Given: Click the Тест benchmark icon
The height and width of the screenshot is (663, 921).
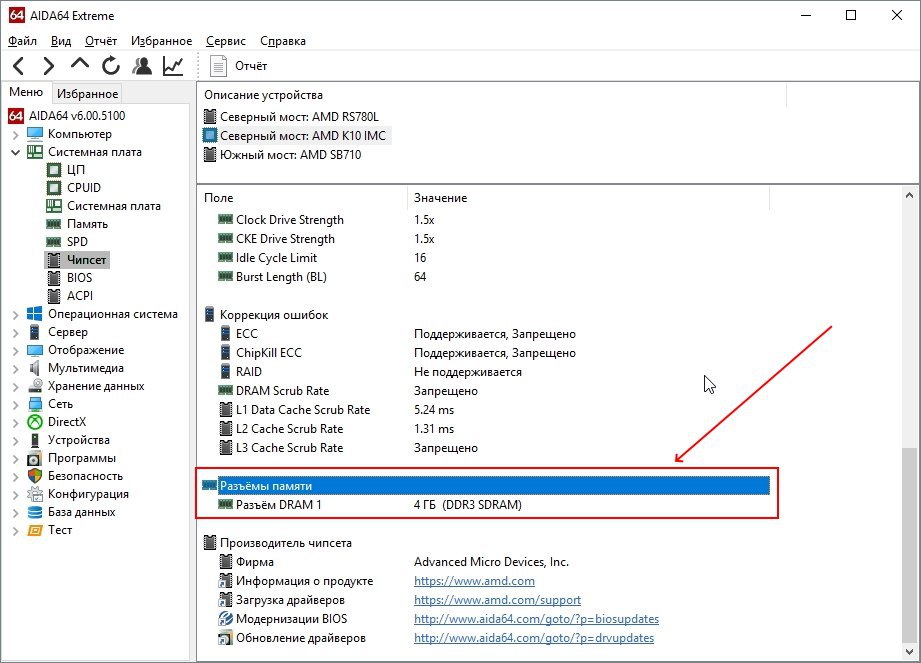Looking at the screenshot, I should click(35, 530).
